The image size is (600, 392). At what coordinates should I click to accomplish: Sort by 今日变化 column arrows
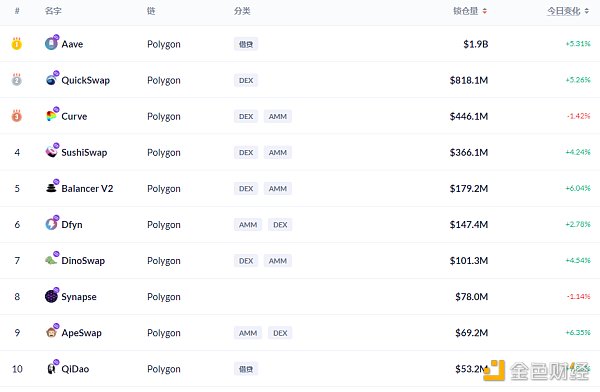[587, 11]
